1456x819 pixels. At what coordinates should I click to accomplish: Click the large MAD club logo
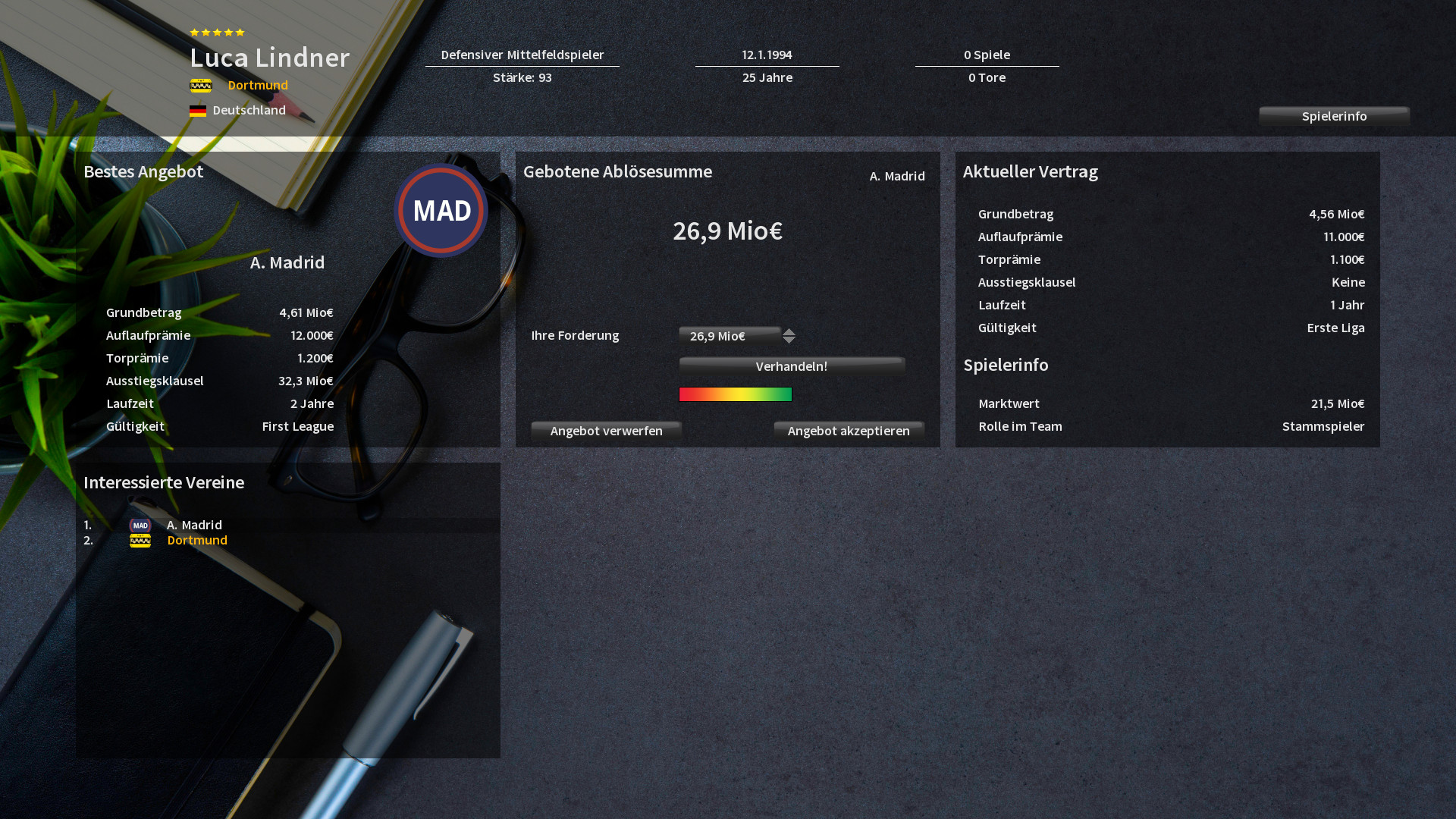point(441,211)
